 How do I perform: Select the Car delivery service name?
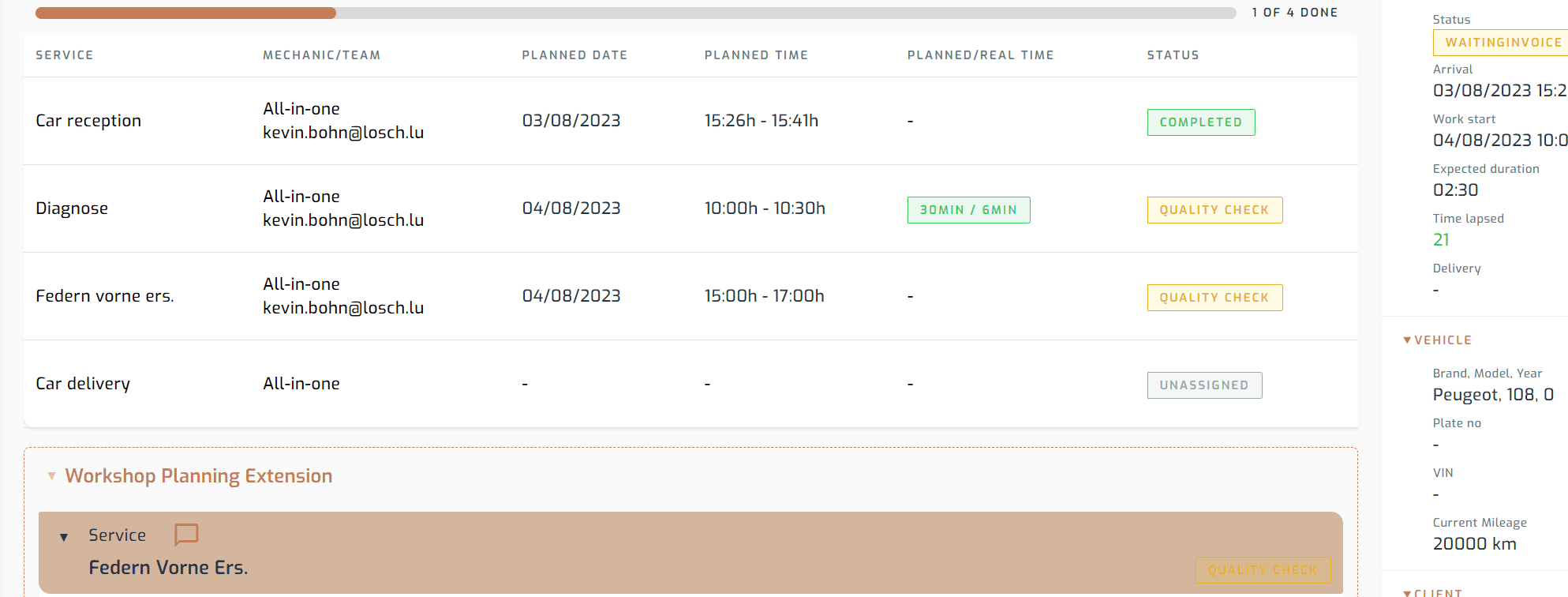click(83, 384)
